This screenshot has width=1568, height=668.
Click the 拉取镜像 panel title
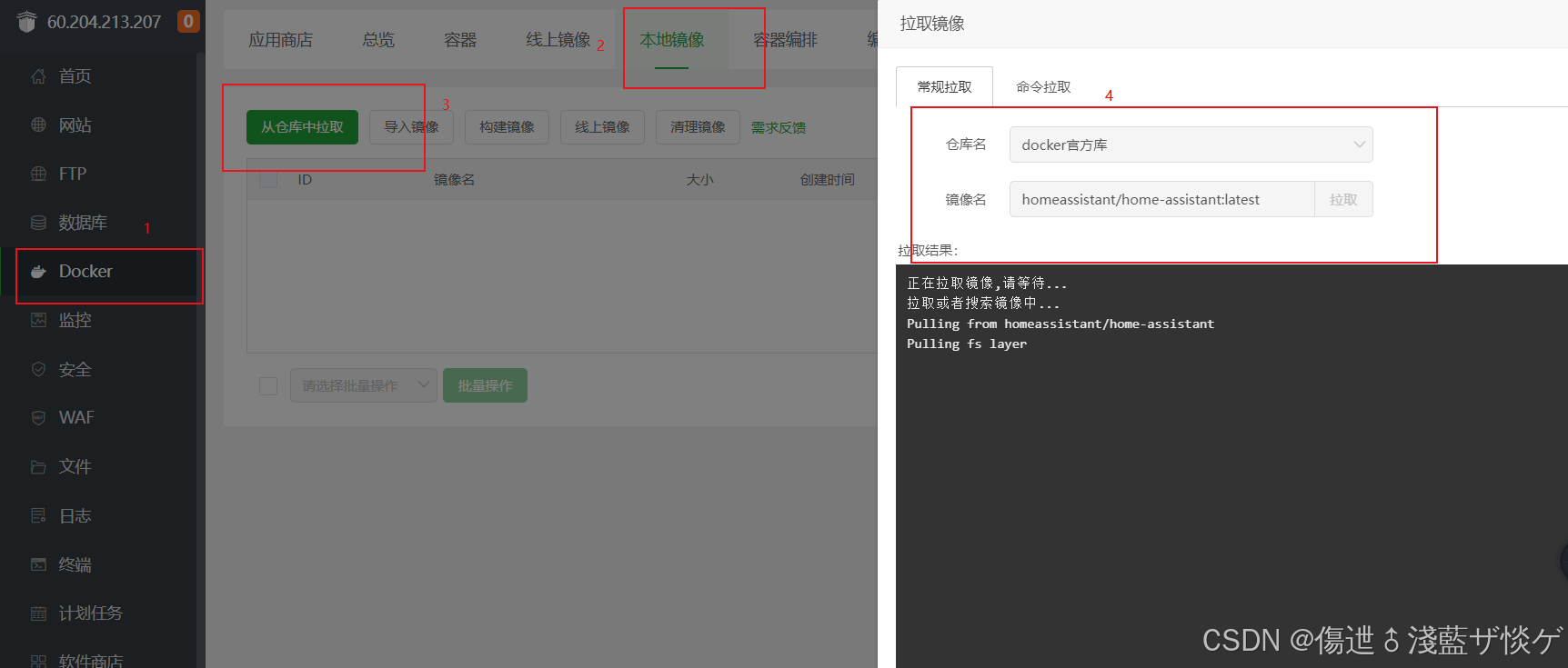932,24
